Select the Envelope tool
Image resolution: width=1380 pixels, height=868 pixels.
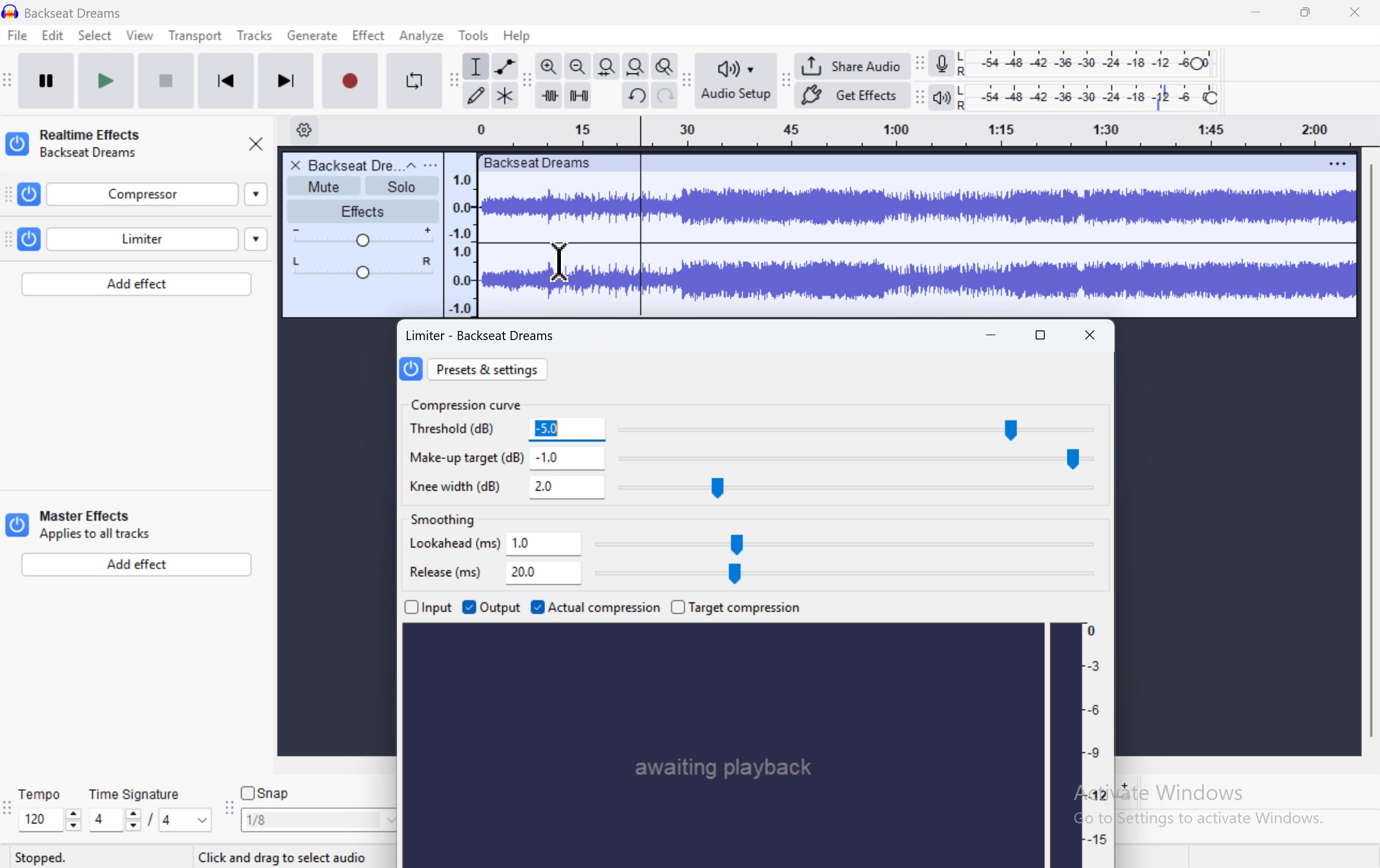click(x=504, y=67)
